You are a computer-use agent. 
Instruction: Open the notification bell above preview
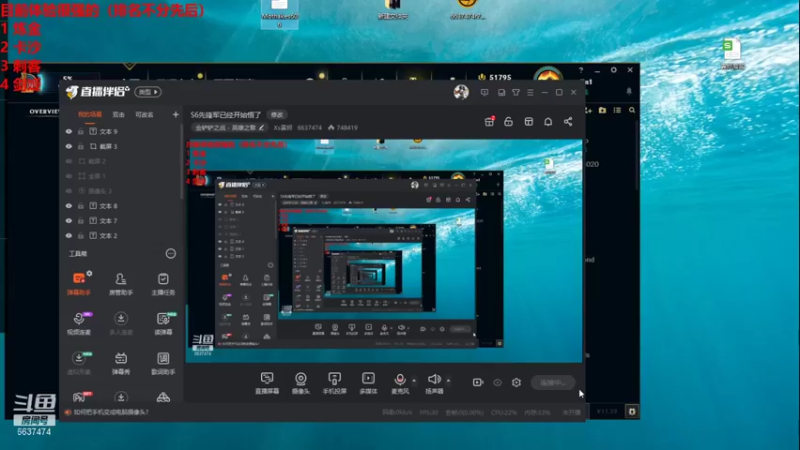(548, 121)
